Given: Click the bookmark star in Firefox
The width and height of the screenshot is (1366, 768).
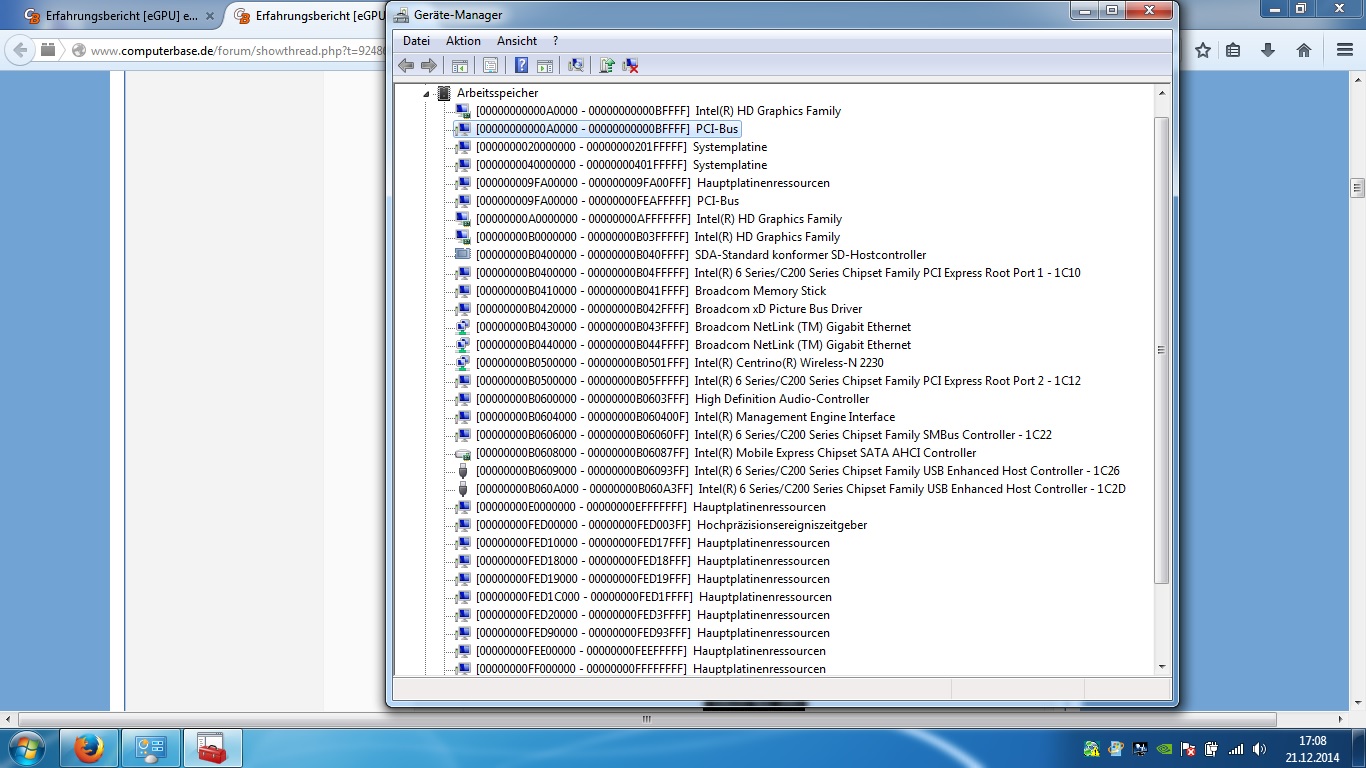Looking at the screenshot, I should 1203,50.
